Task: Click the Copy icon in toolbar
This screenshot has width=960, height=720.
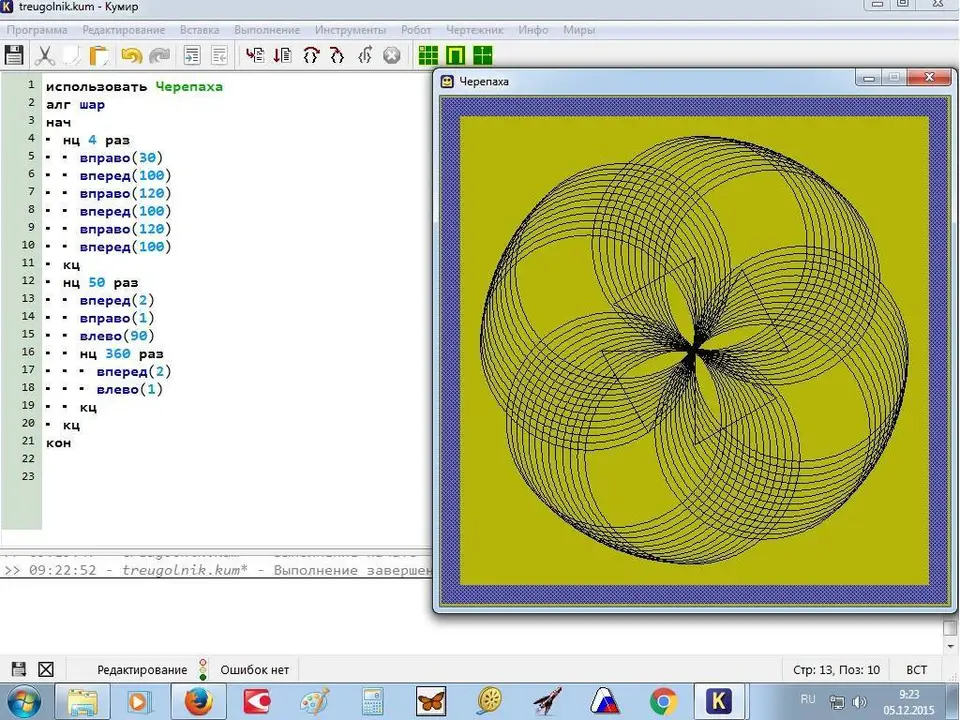Action: pos(72,55)
